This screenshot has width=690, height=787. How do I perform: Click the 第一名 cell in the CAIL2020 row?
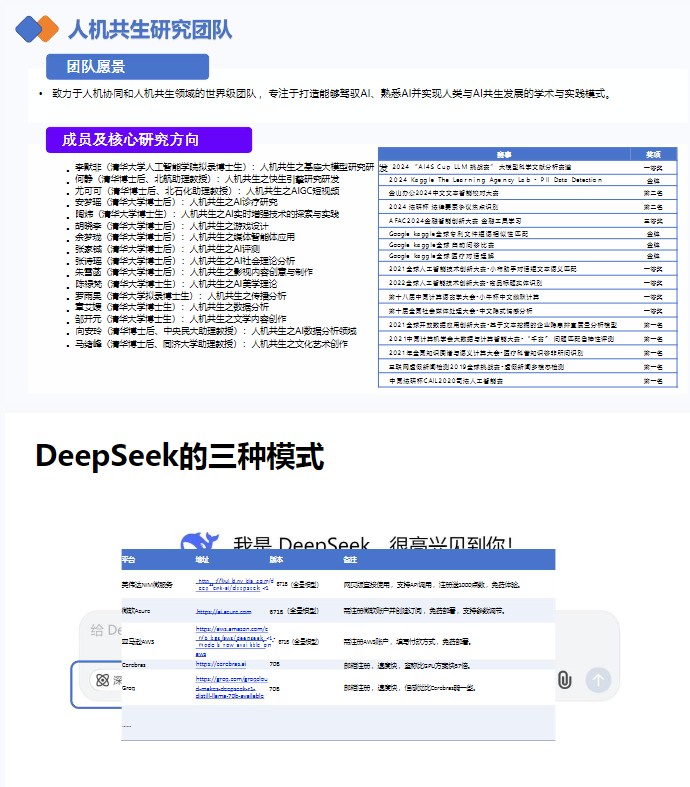[x=653, y=381]
